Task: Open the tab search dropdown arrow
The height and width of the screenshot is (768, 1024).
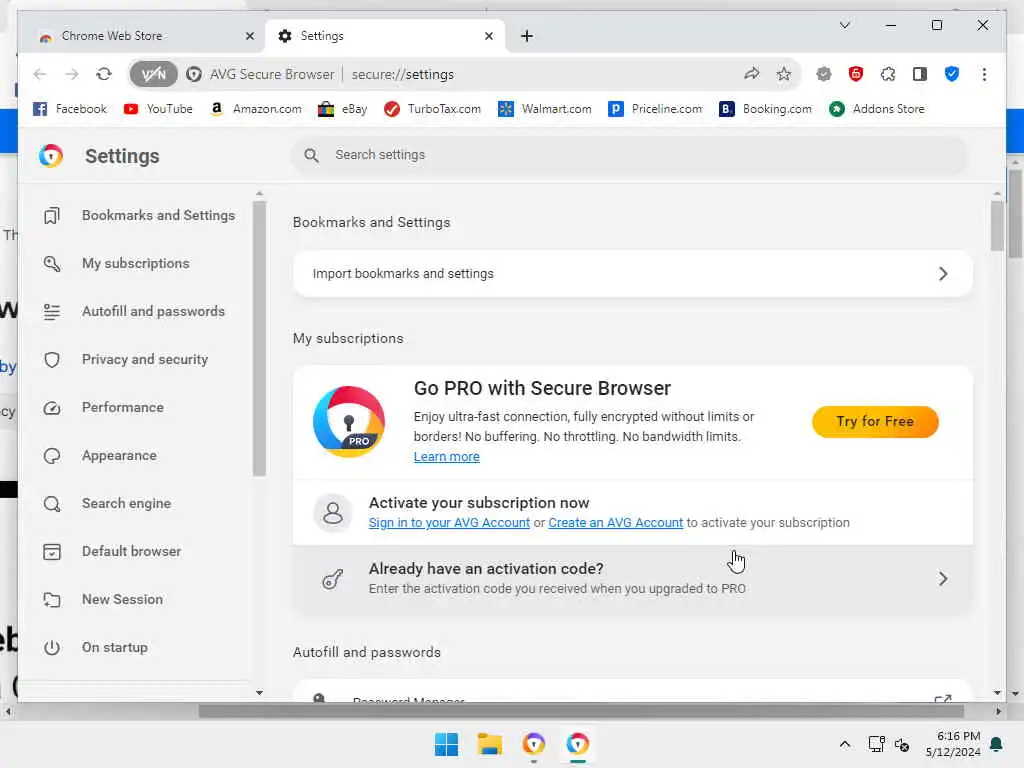Action: tap(844, 25)
